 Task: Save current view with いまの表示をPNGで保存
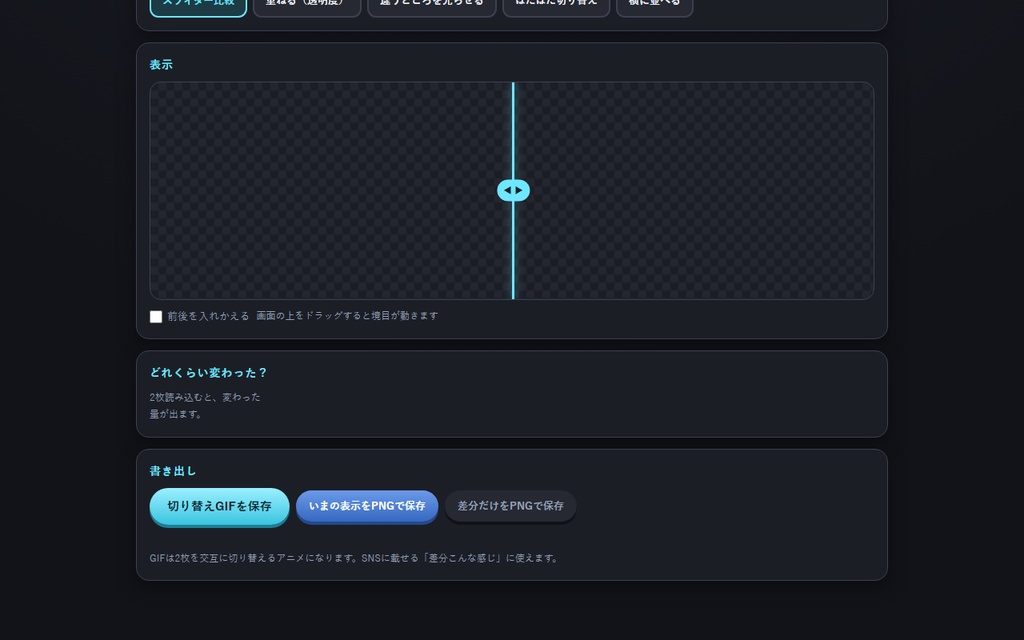[367, 506]
